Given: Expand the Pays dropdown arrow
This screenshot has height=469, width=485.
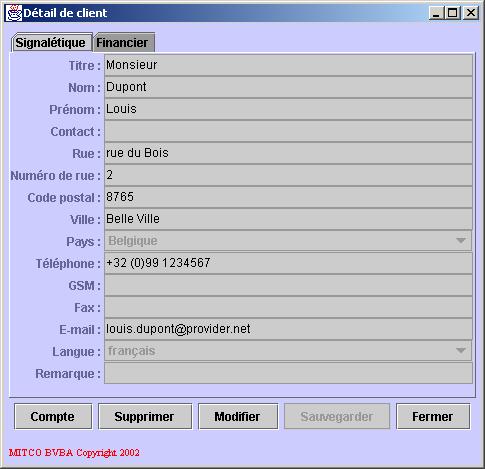Looking at the screenshot, I should (461, 241).
